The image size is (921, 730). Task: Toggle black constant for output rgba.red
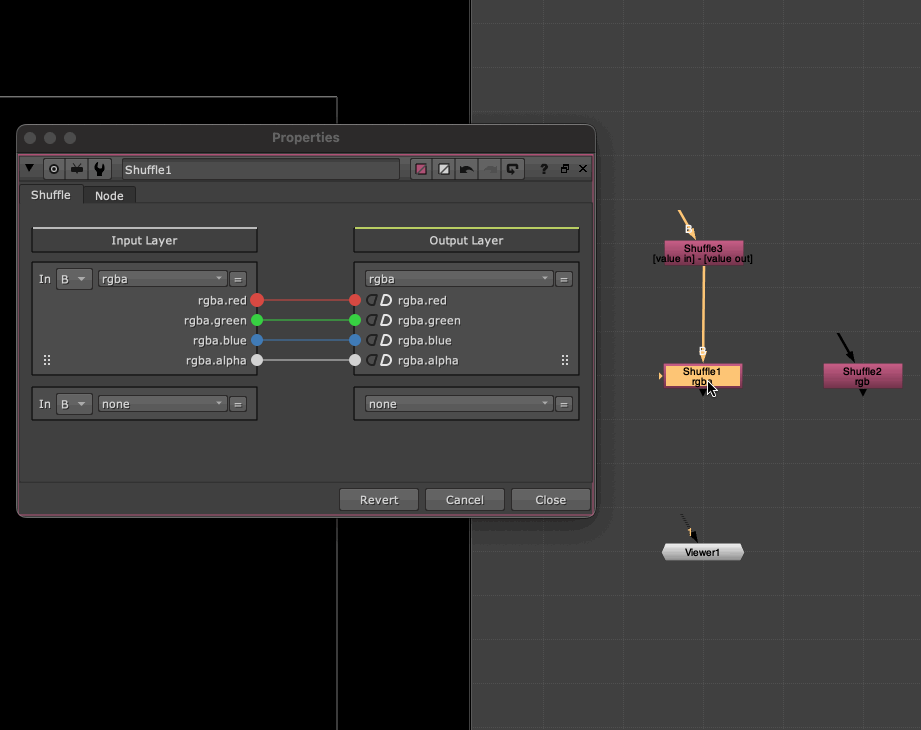[371, 300]
